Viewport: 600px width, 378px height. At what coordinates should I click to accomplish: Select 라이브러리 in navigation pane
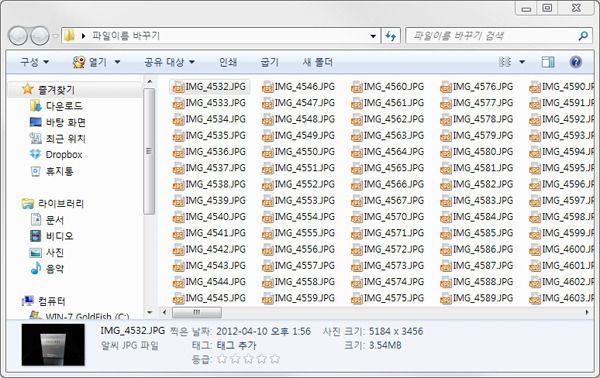tap(60, 204)
